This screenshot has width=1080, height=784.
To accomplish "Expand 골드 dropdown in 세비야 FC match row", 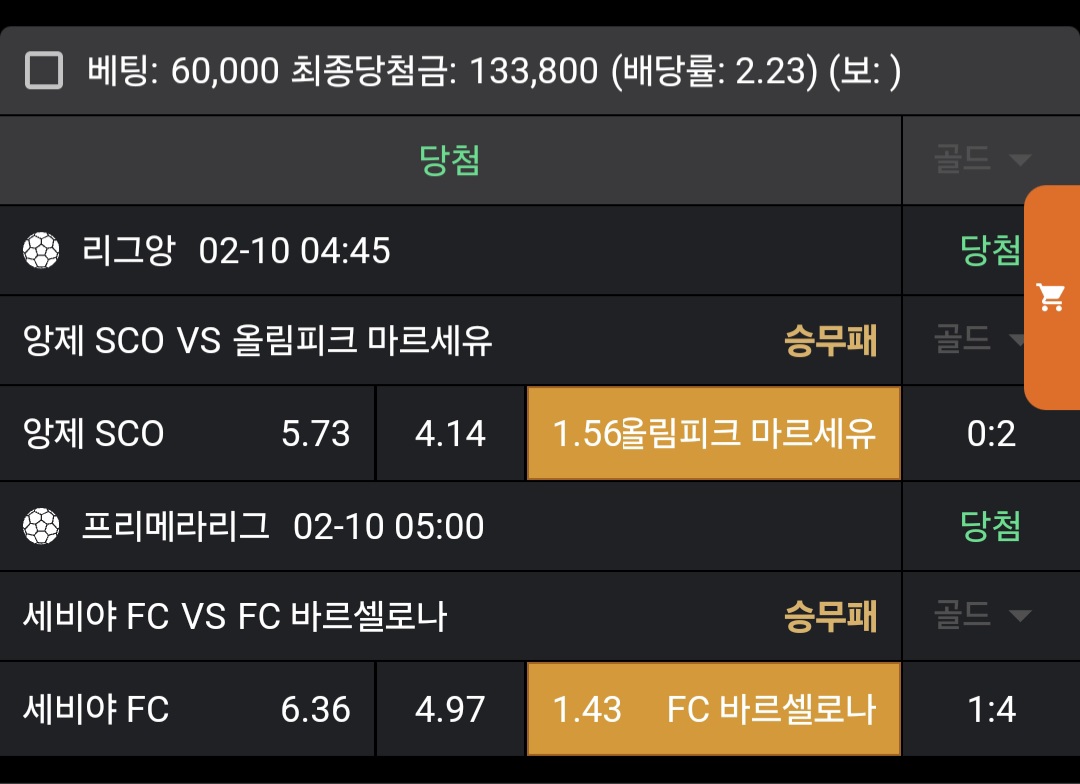I will (x=981, y=615).
